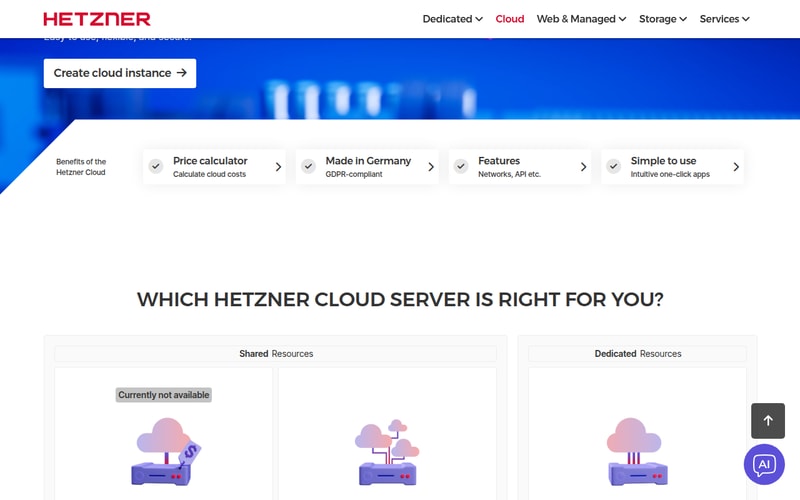Click the Hetzner logo

97,19
